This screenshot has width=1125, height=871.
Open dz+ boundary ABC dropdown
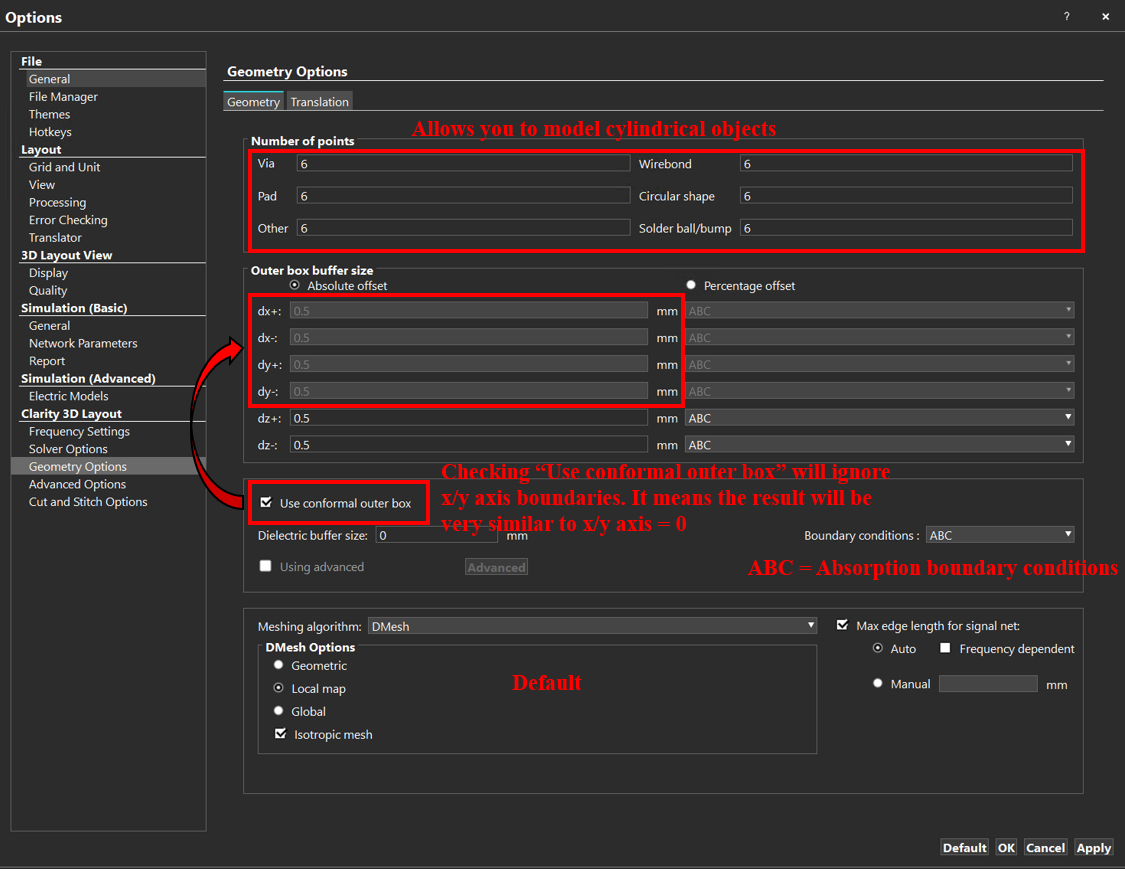(x=880, y=418)
